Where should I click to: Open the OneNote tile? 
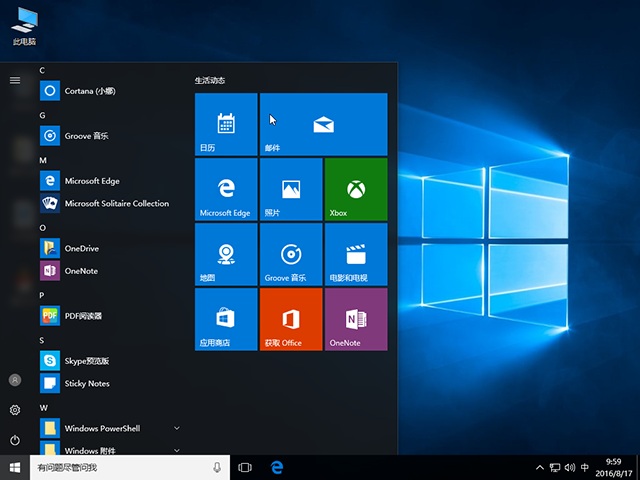coord(356,319)
